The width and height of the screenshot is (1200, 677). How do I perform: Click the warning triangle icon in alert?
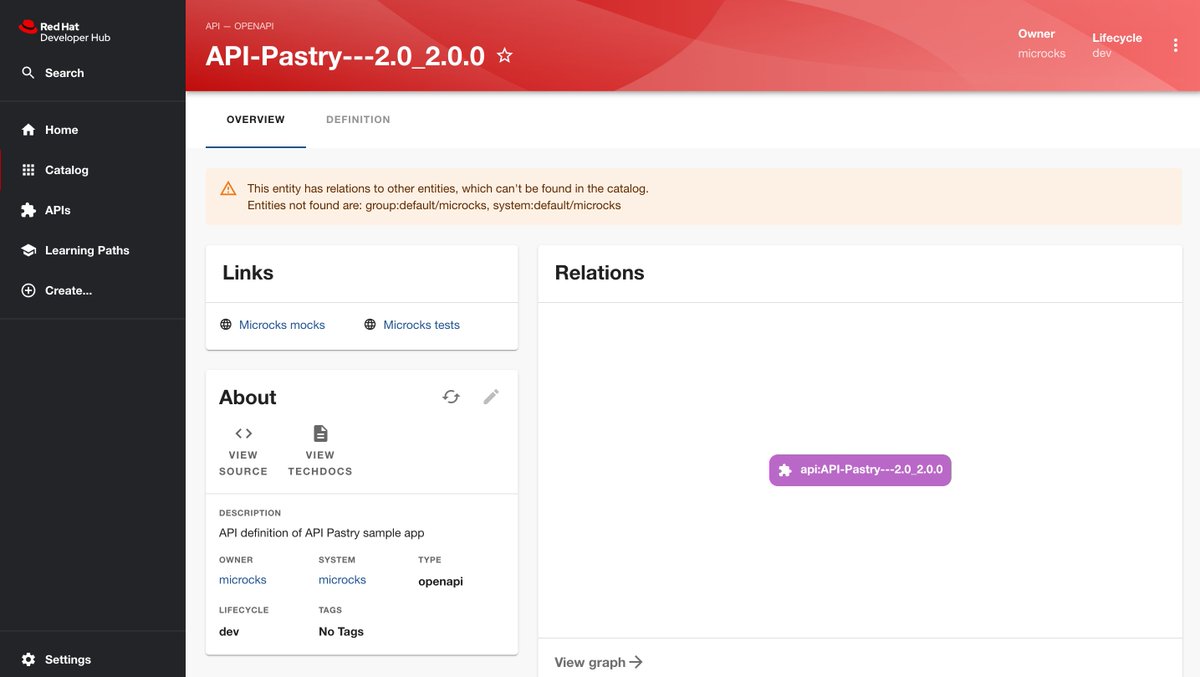point(228,188)
